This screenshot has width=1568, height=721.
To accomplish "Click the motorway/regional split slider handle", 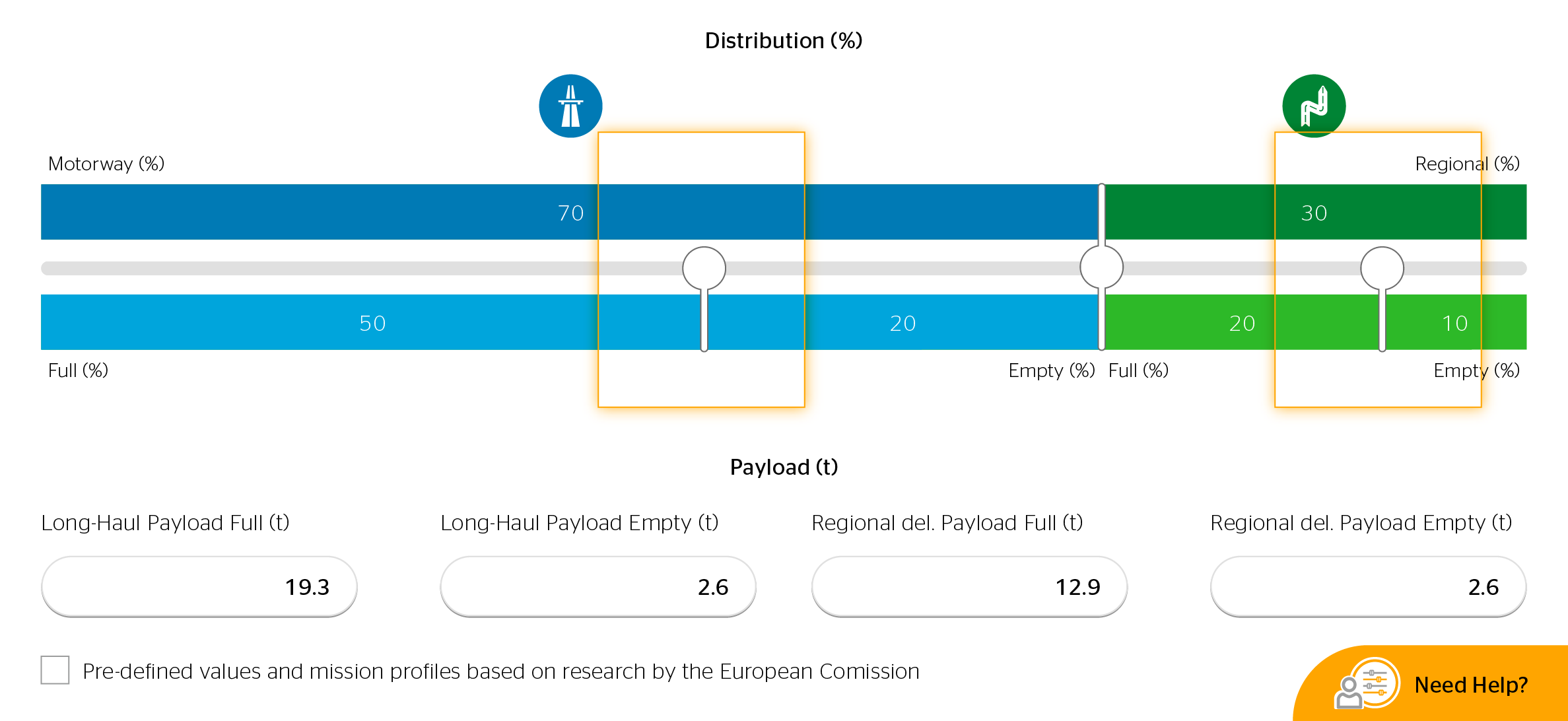I will click(x=1101, y=267).
